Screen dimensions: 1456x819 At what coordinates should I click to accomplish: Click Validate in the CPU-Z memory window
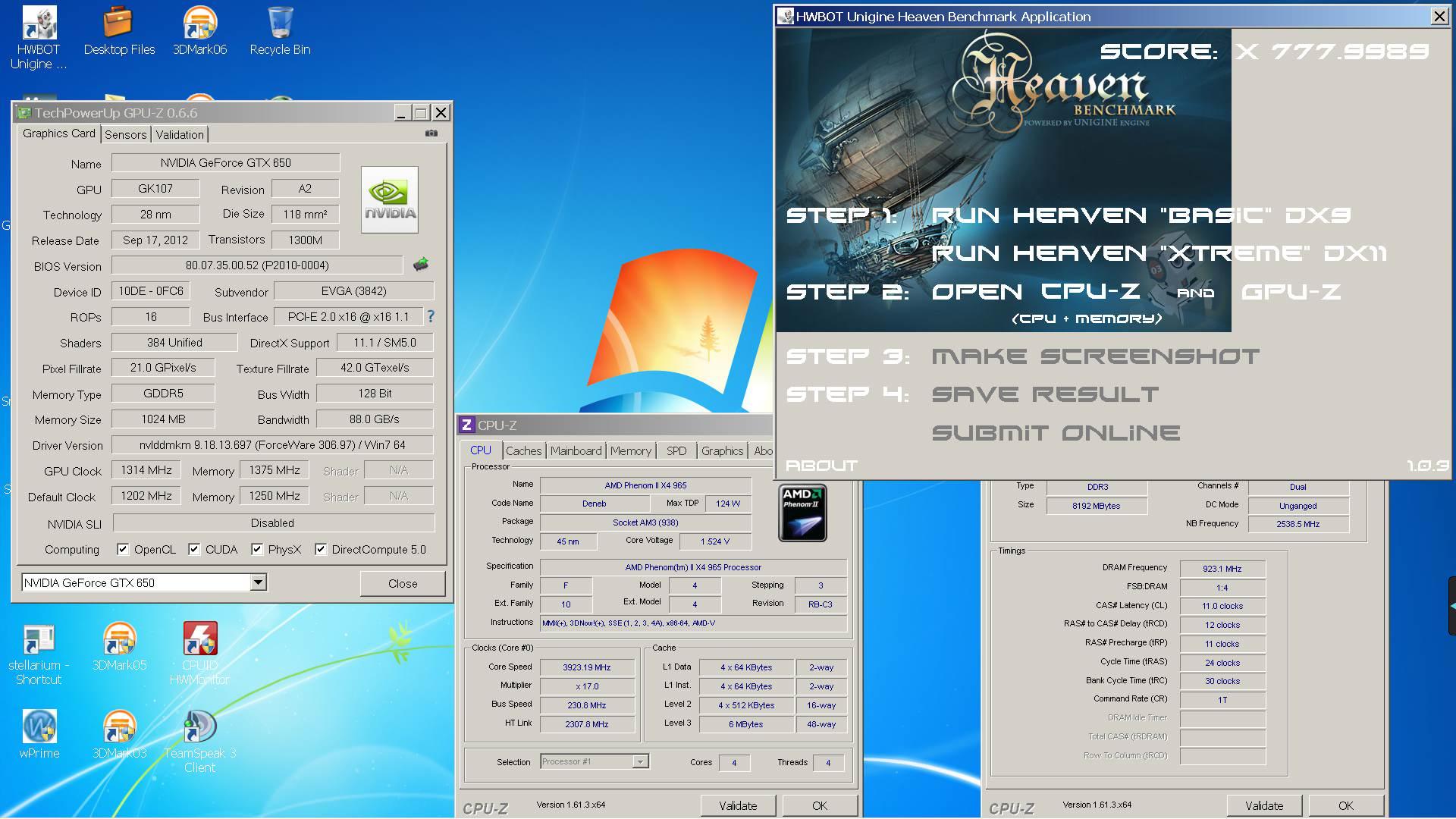(x=1264, y=805)
